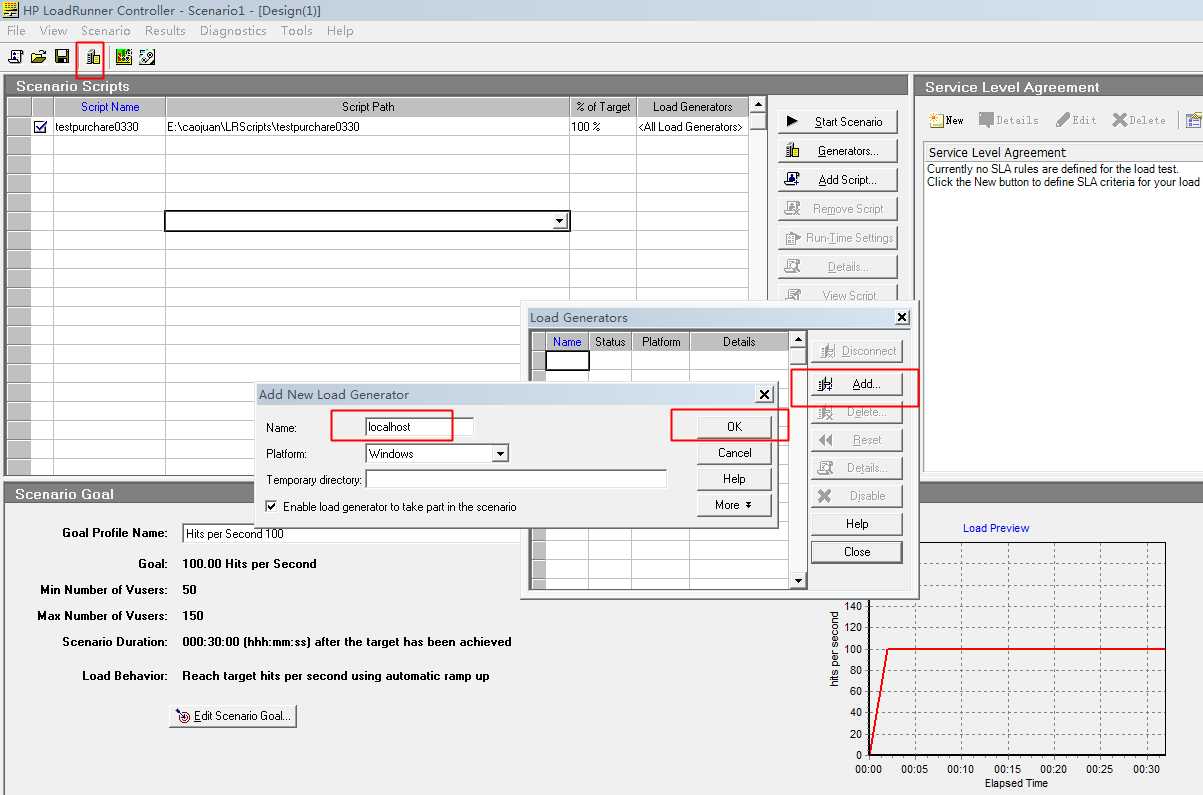Click the 100 % target cell

click(603, 127)
